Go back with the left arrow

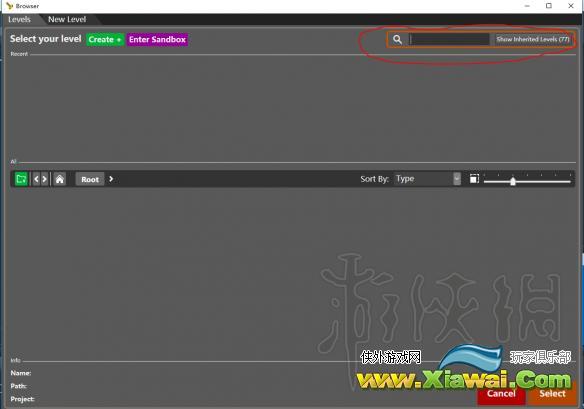36,179
